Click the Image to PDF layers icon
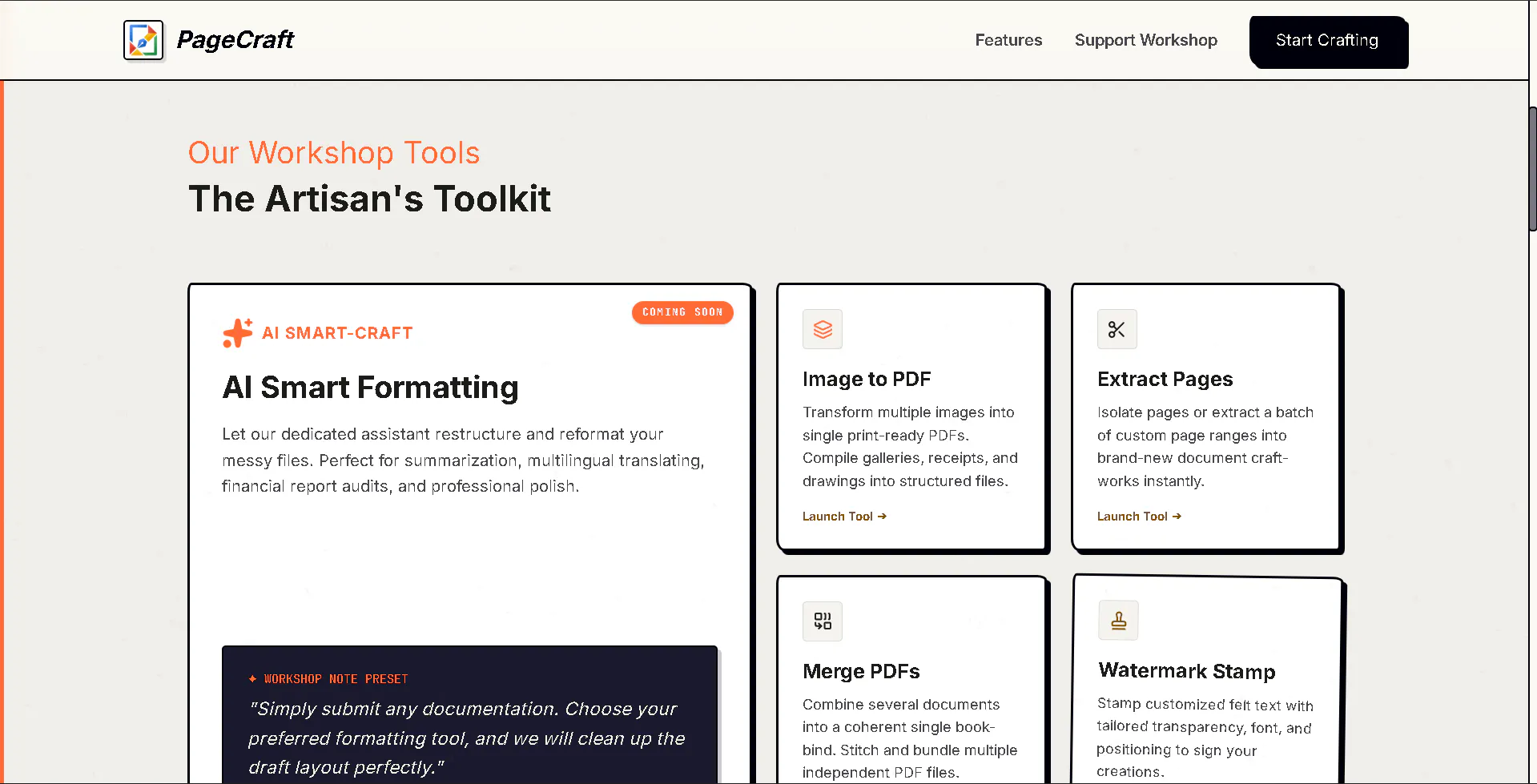Image resolution: width=1537 pixels, height=784 pixels. point(823,329)
